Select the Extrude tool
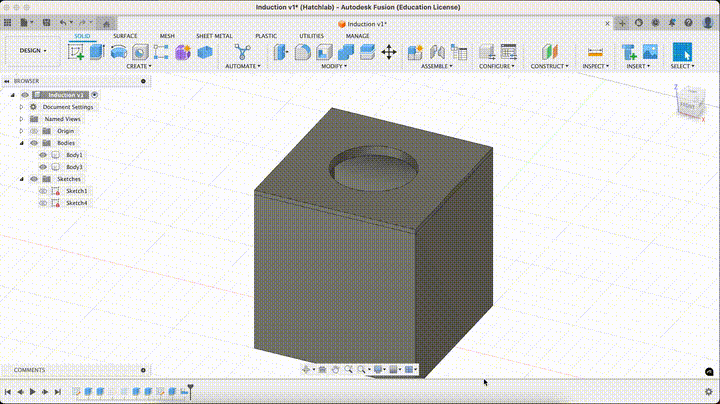Screen dimensions: 720x404 tap(97, 52)
